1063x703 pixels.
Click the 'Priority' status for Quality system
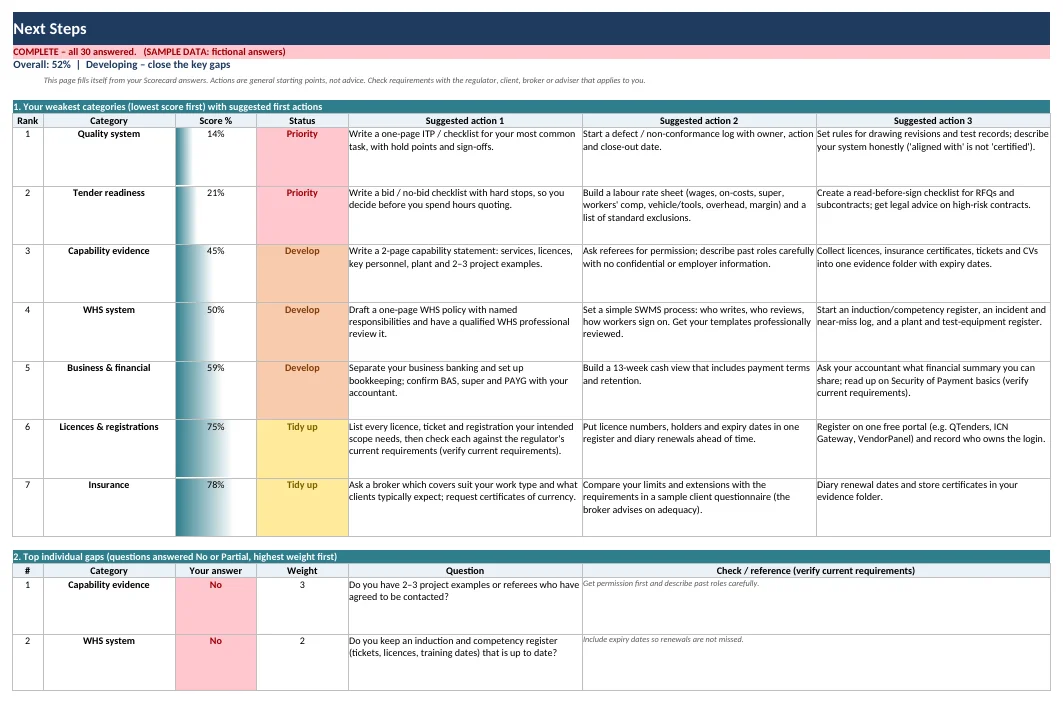click(302, 157)
